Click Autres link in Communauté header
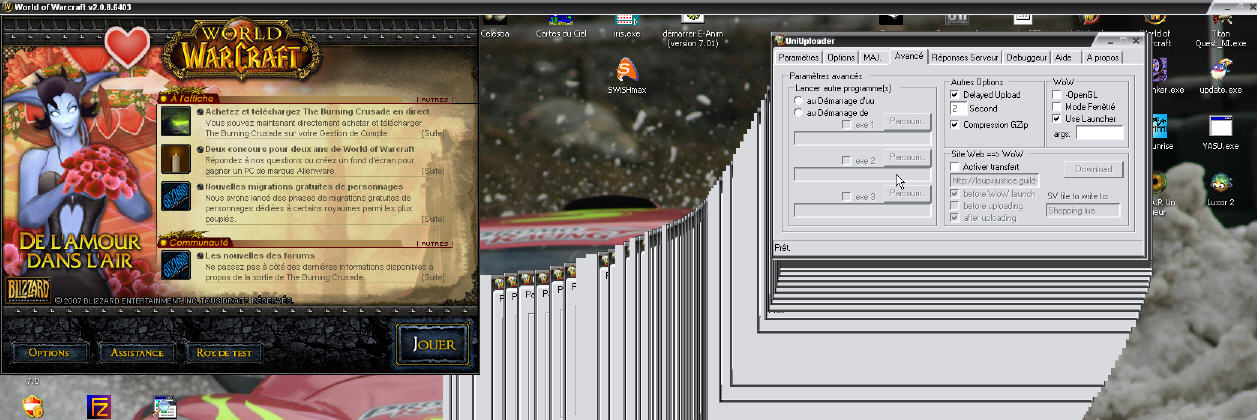This screenshot has height=420, width=1257. click(434, 243)
